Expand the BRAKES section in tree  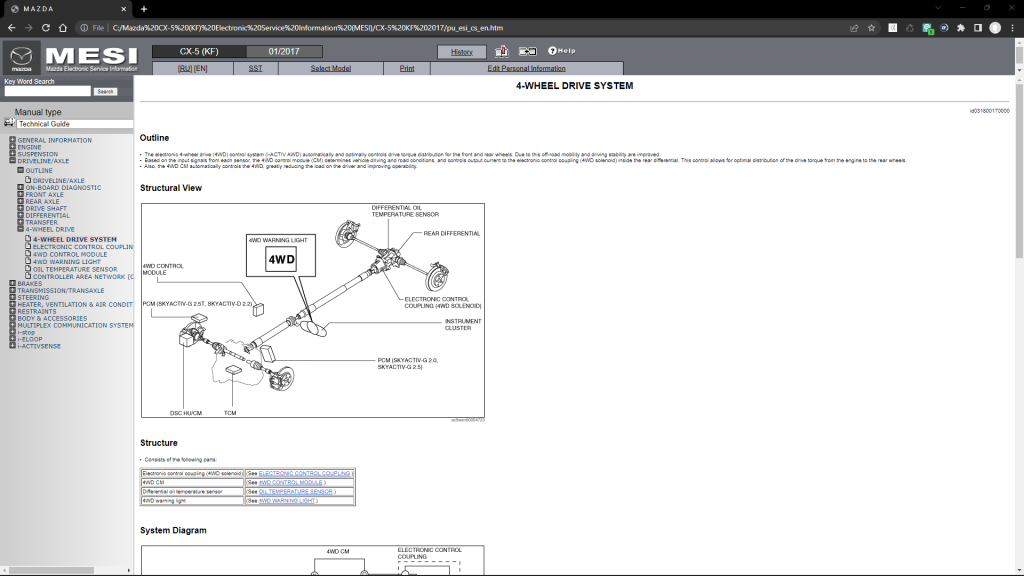click(12, 283)
